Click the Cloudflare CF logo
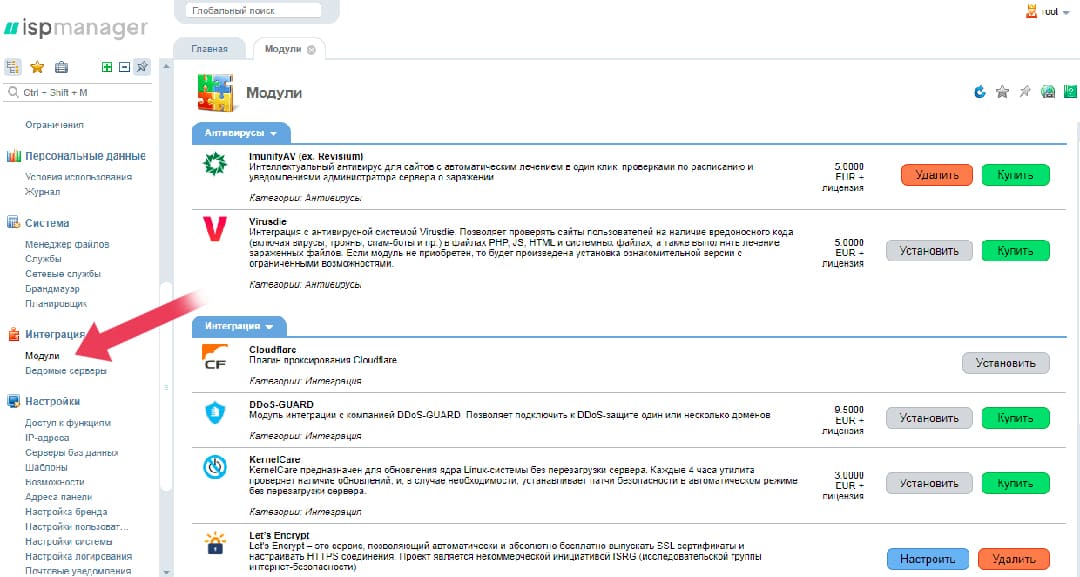Image resolution: width=1080 pixels, height=577 pixels. point(215,357)
